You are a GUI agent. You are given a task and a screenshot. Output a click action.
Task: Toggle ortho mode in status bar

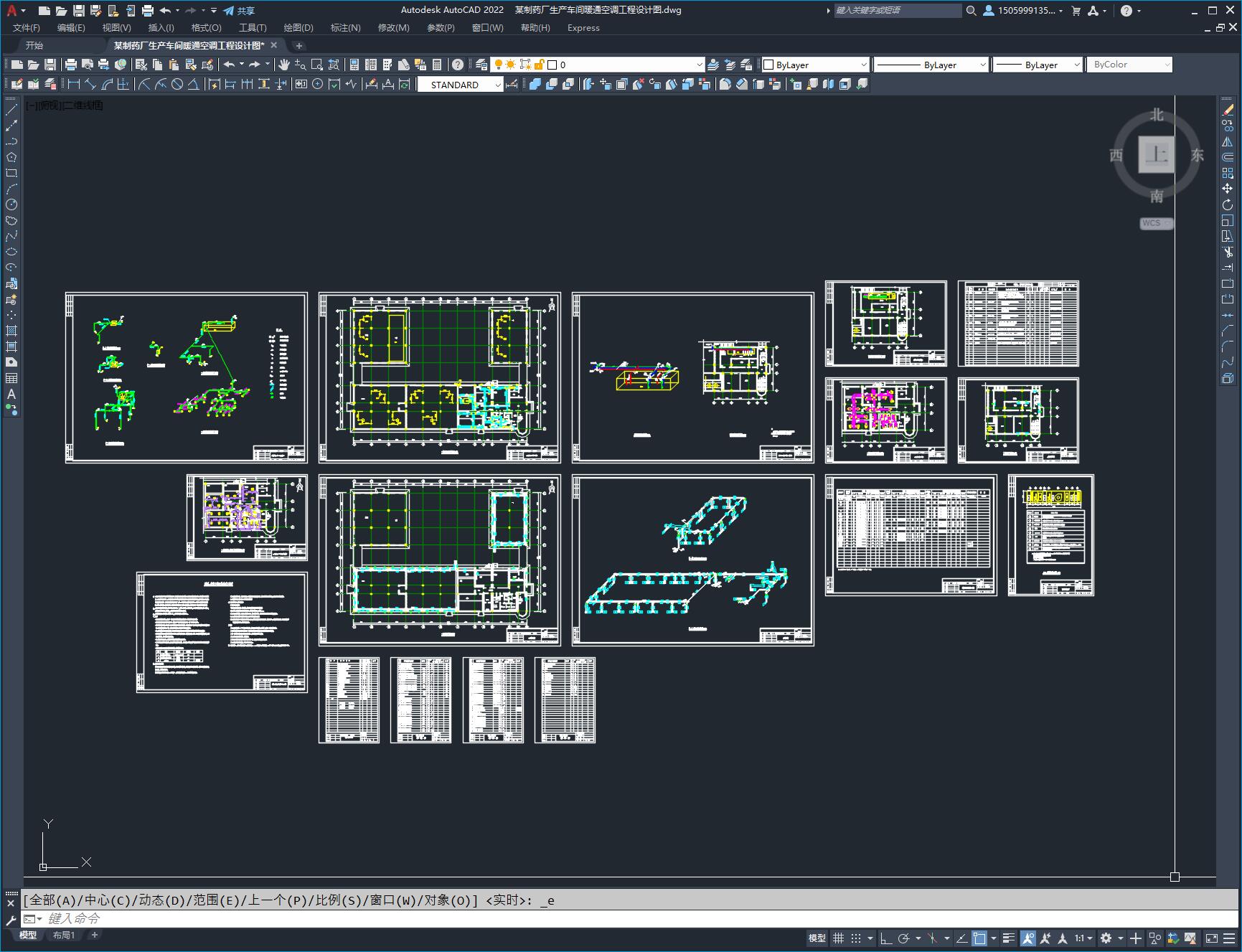[886, 938]
